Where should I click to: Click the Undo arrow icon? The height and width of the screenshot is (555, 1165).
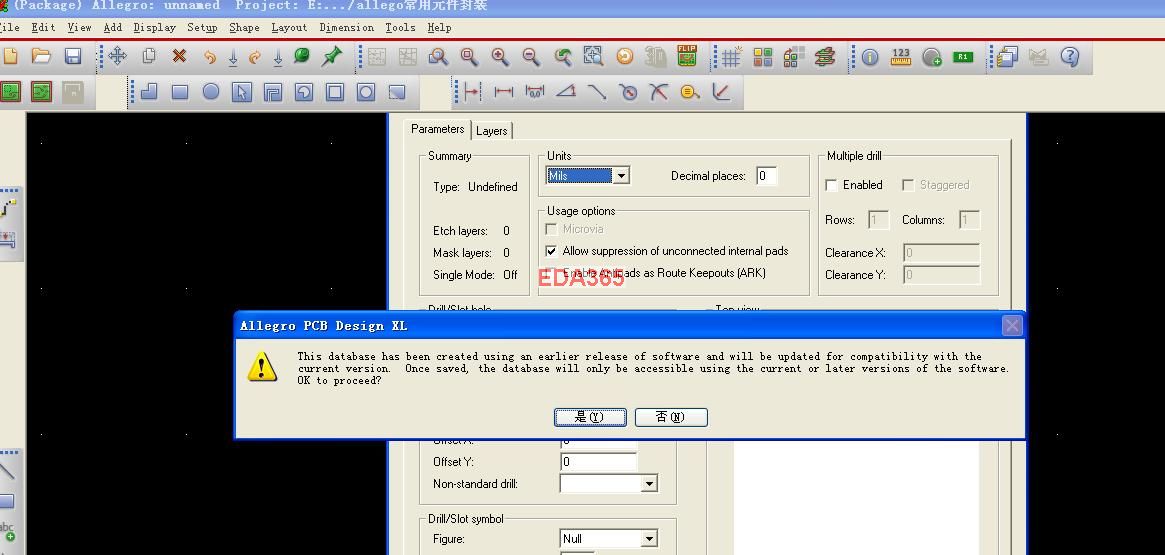(x=210, y=56)
